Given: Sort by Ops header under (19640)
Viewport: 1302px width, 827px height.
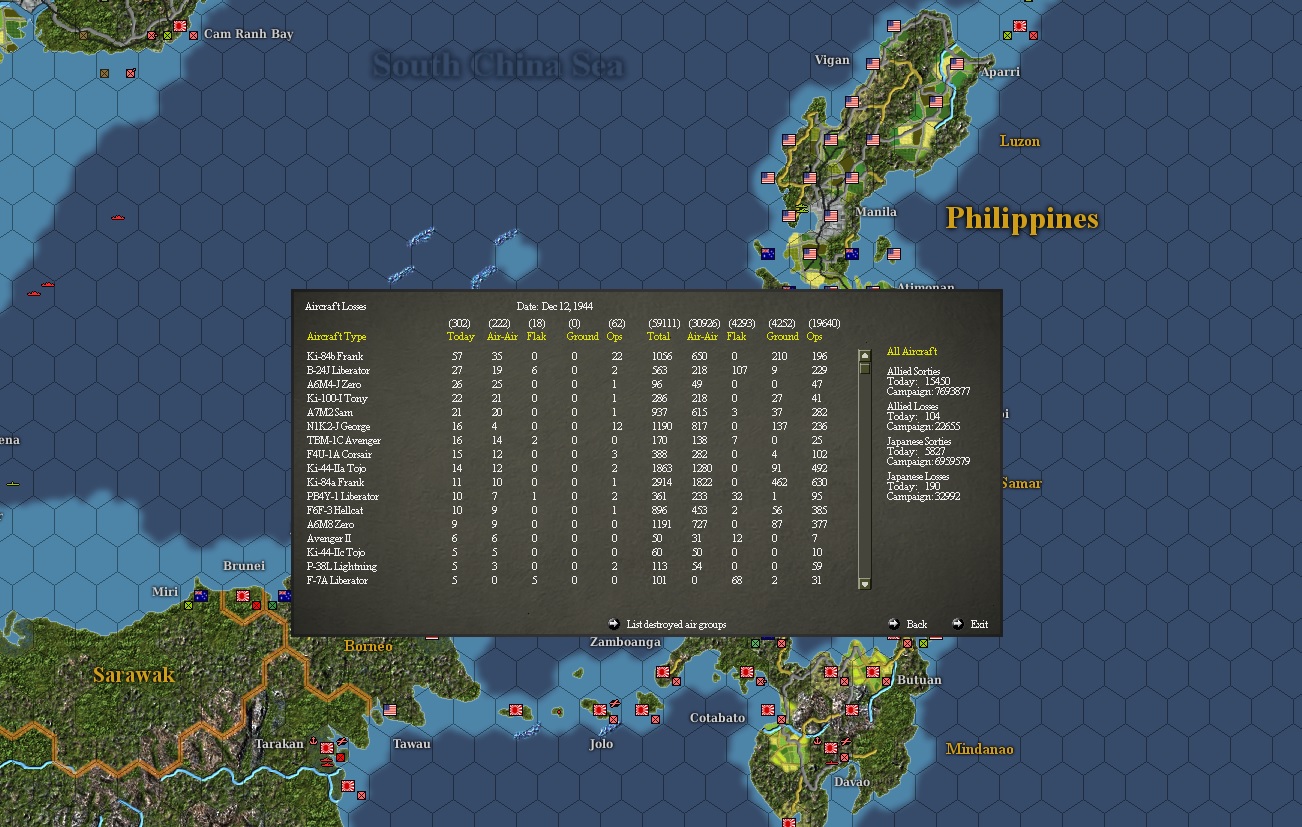Looking at the screenshot, I should [x=815, y=337].
